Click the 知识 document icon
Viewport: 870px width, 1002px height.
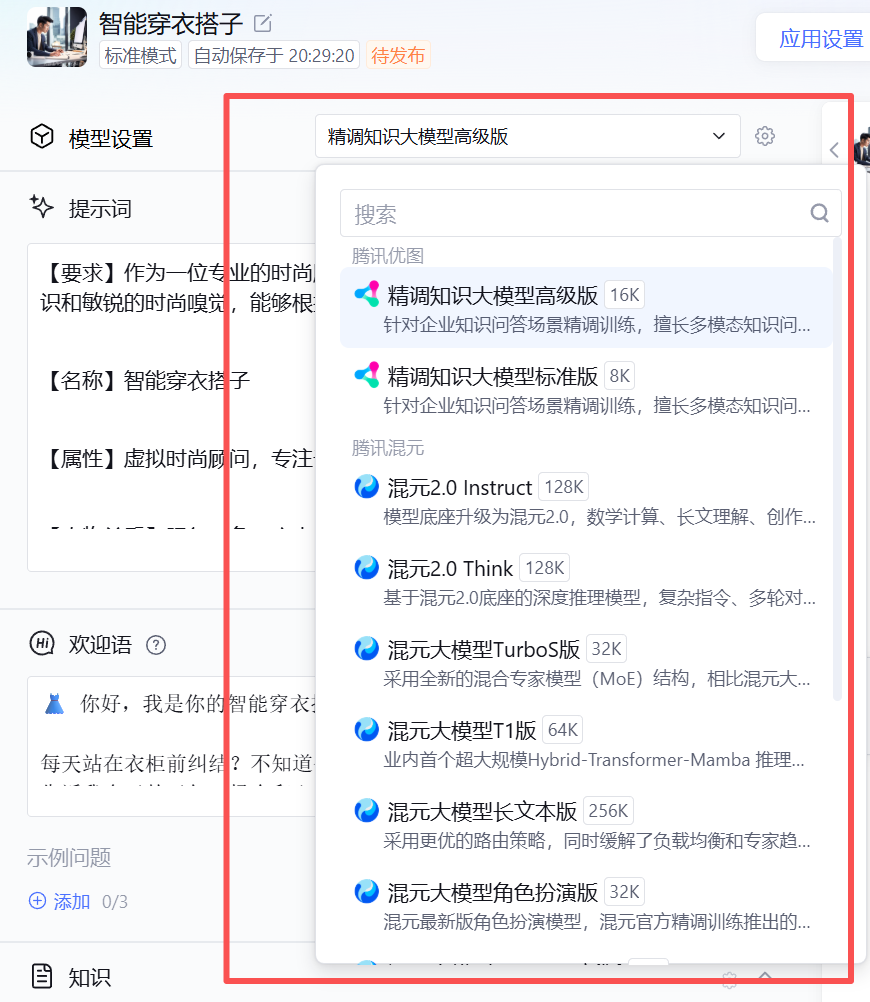pos(42,976)
